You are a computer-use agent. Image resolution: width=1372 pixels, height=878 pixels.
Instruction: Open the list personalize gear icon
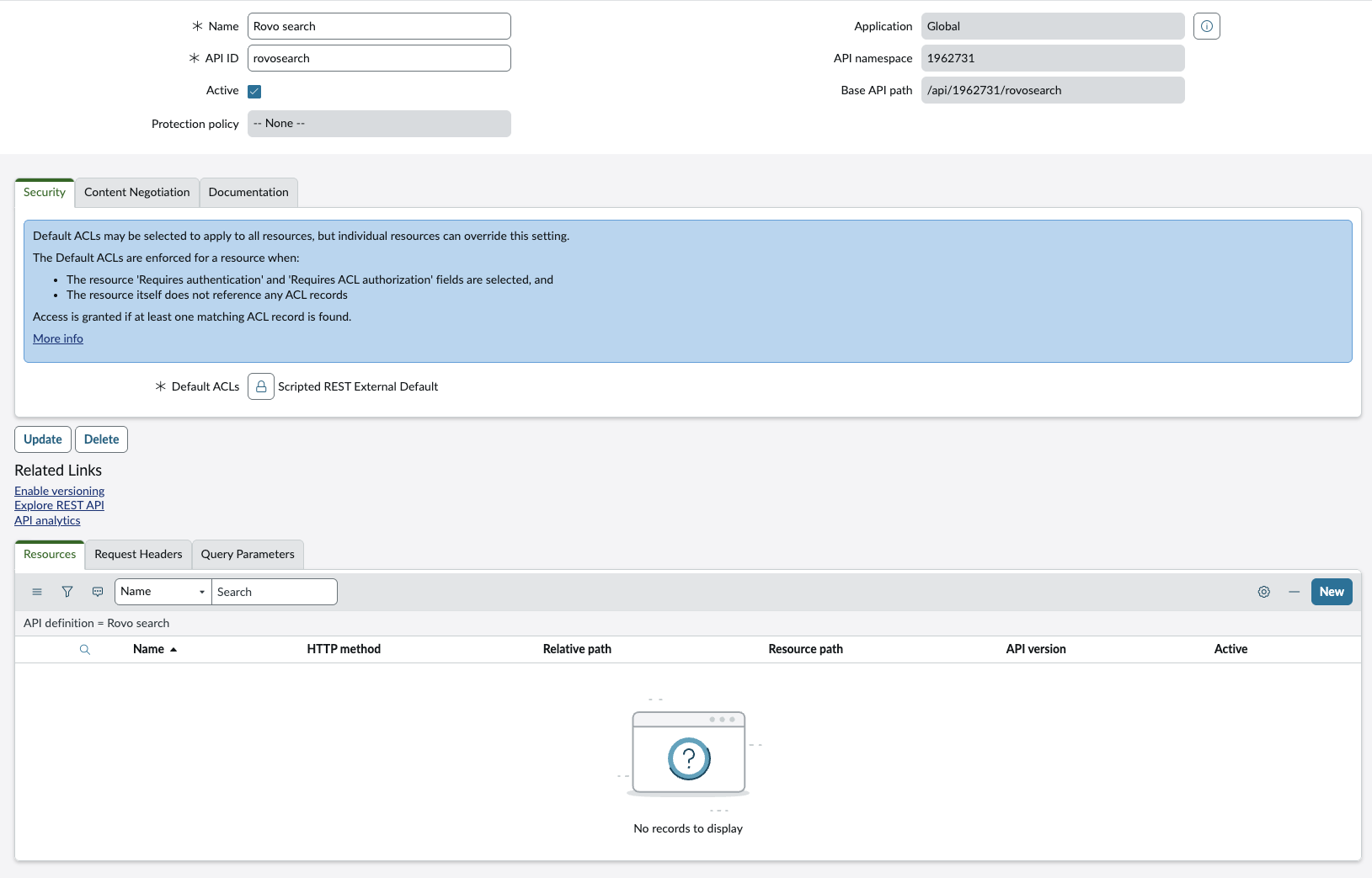[1263, 592]
